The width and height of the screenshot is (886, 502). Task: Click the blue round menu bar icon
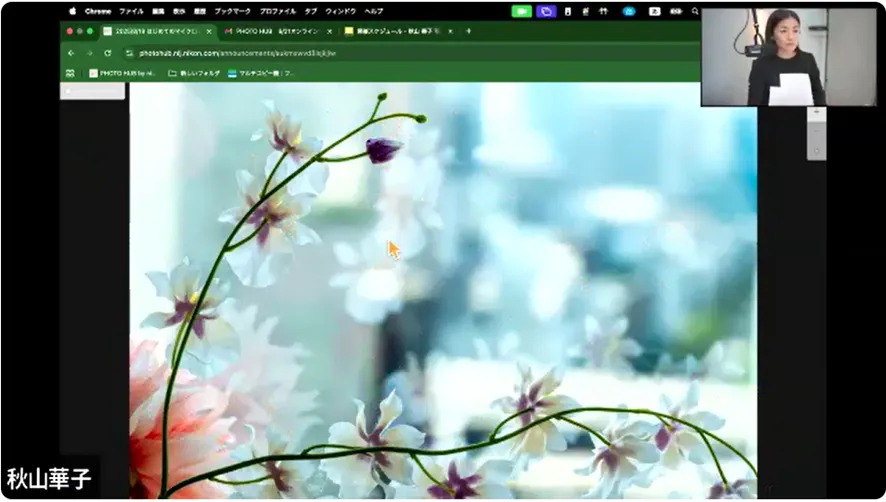click(x=628, y=11)
